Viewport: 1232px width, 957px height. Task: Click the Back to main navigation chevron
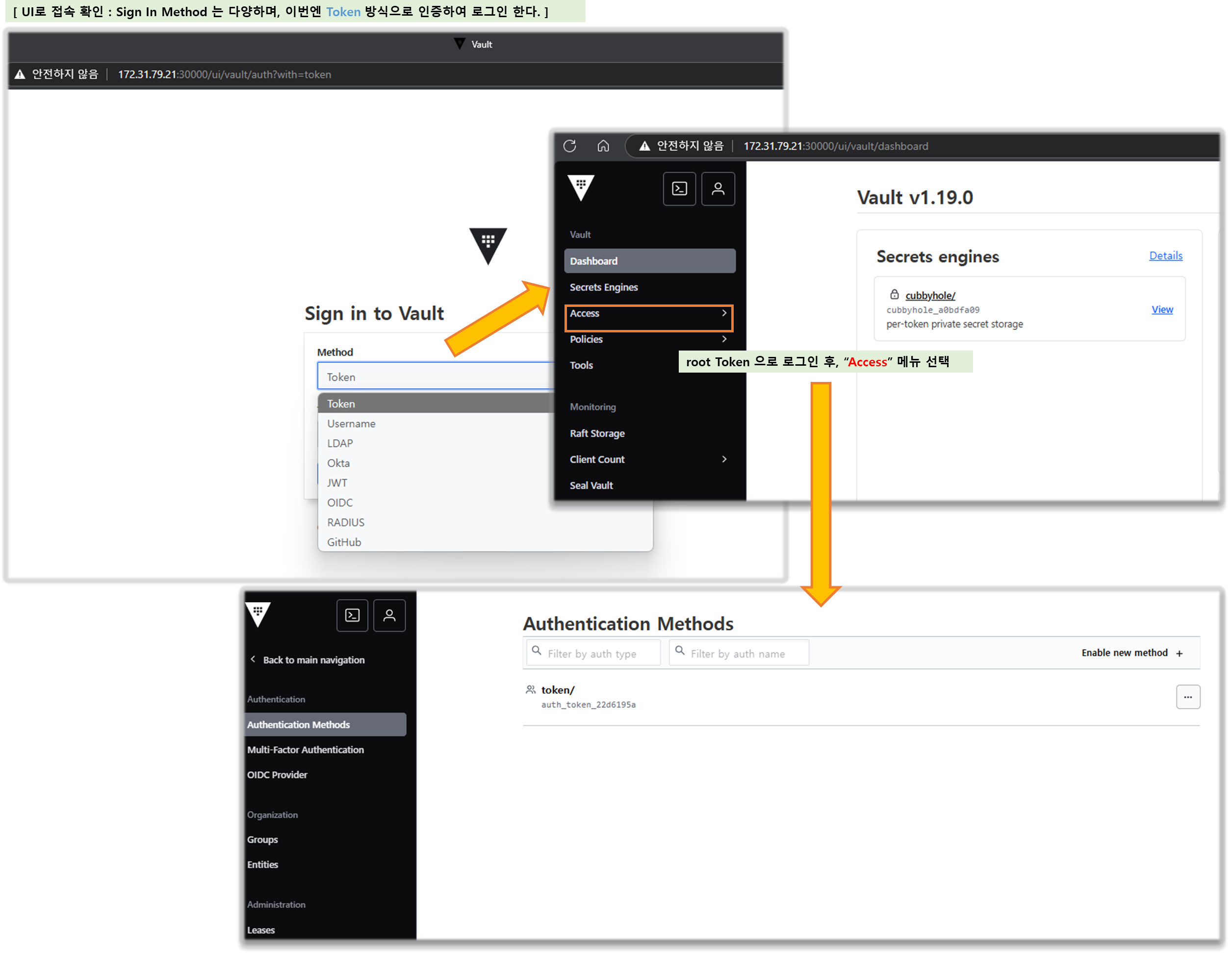(253, 659)
